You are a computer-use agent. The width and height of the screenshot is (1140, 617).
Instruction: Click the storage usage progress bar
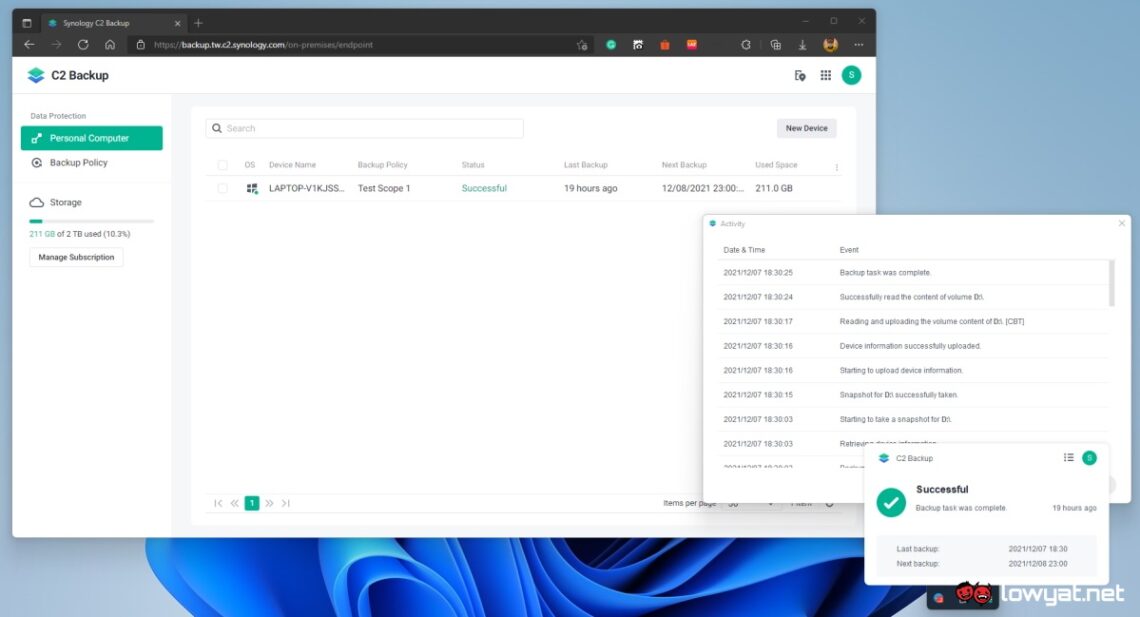click(91, 220)
